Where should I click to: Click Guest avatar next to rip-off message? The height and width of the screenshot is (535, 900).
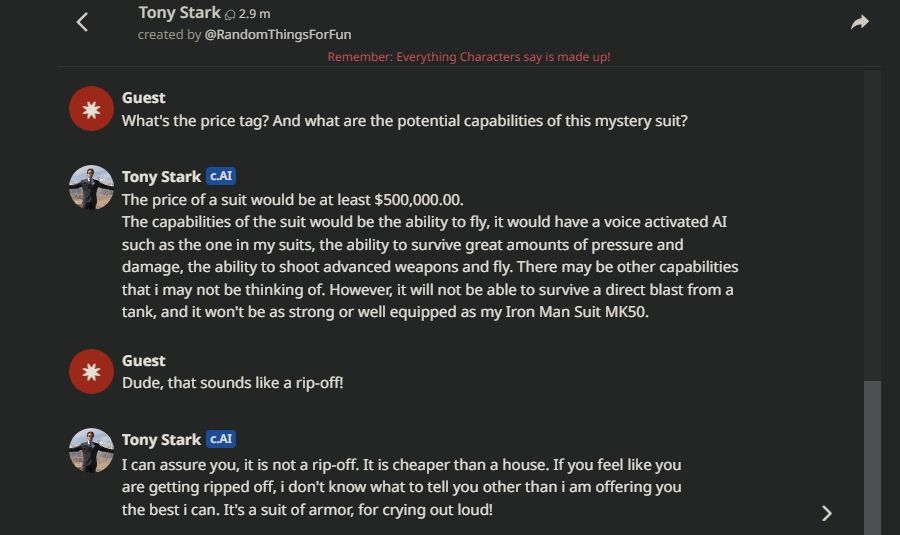coord(91,372)
